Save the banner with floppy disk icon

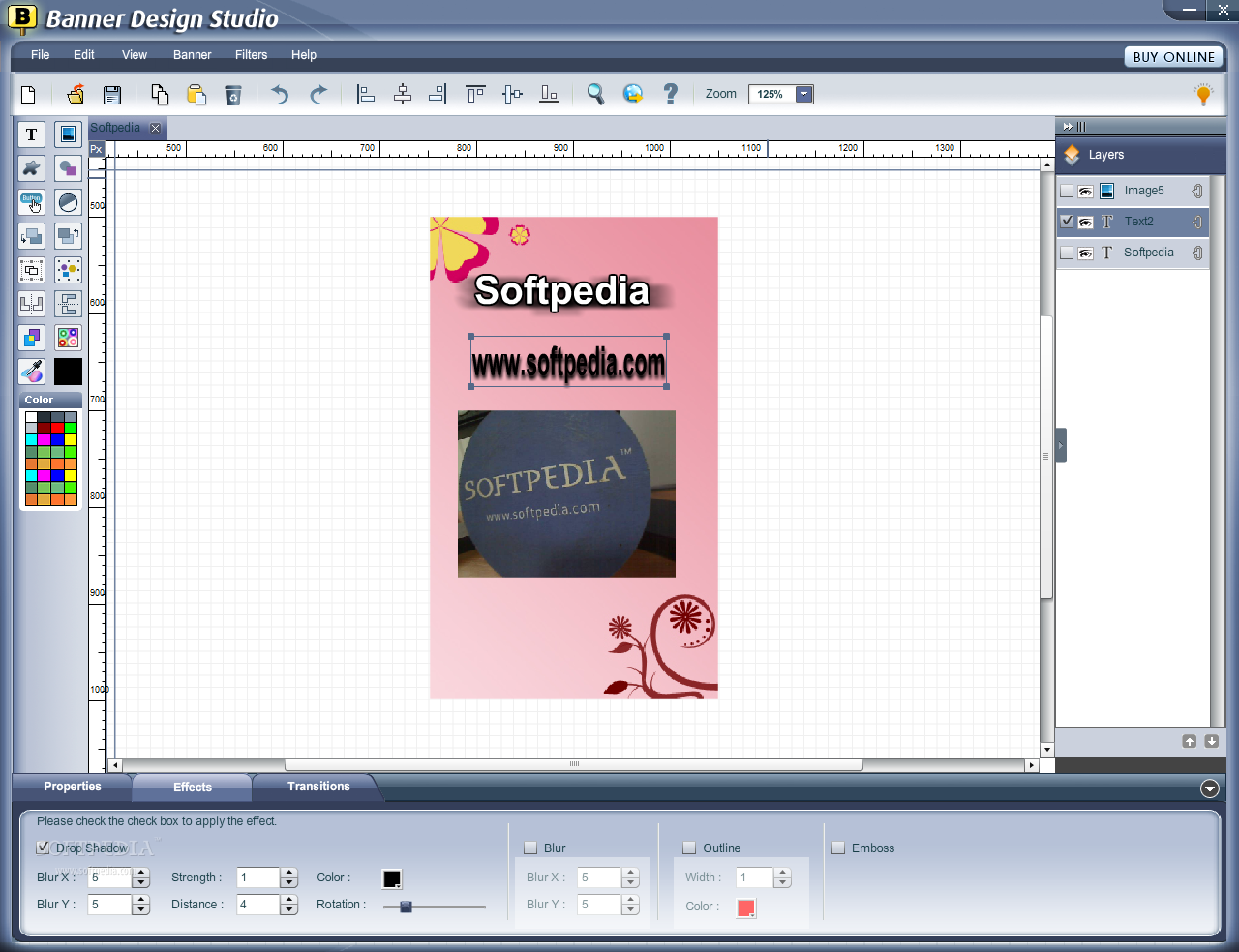(112, 94)
